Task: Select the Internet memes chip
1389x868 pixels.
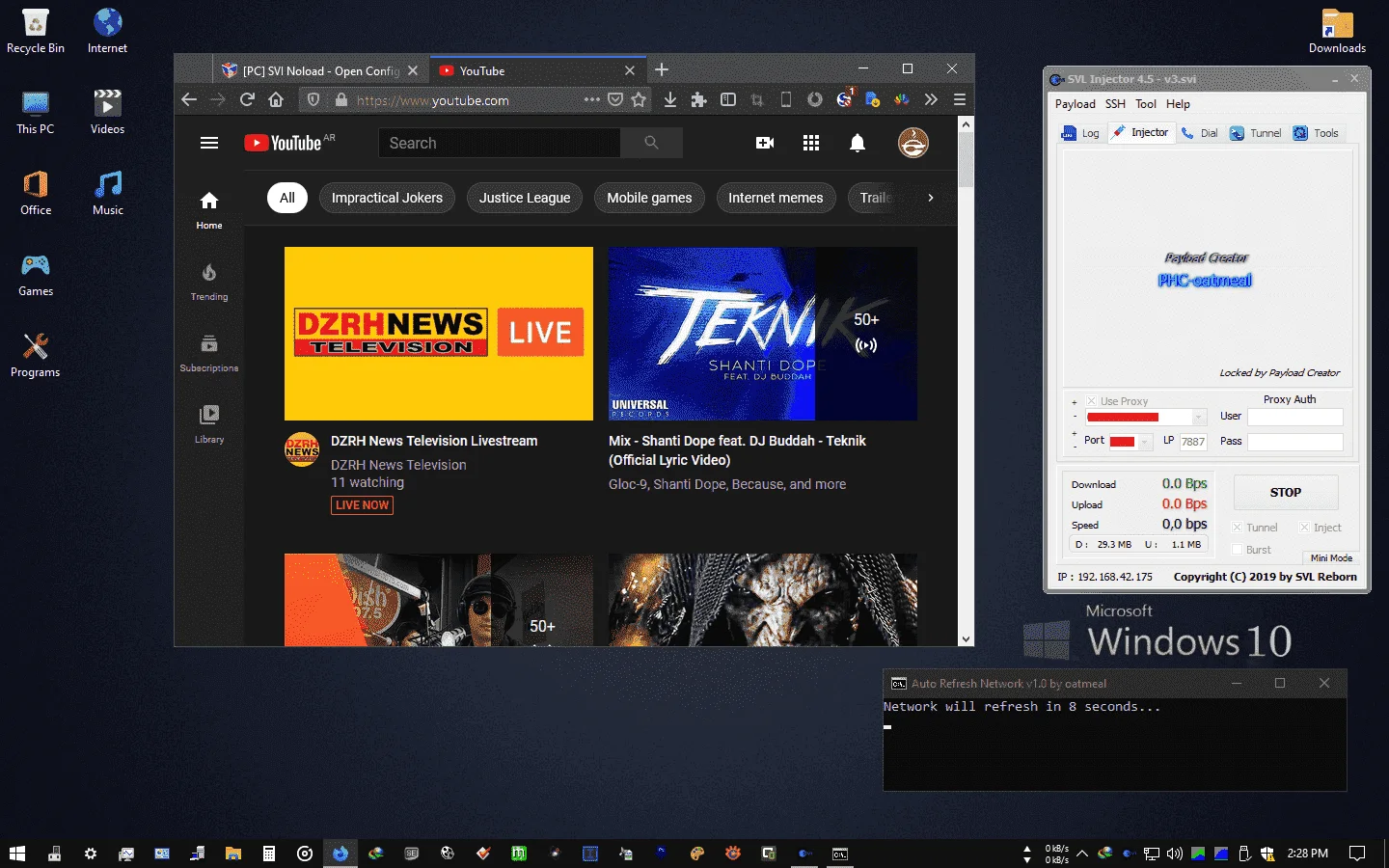Action: point(776,198)
